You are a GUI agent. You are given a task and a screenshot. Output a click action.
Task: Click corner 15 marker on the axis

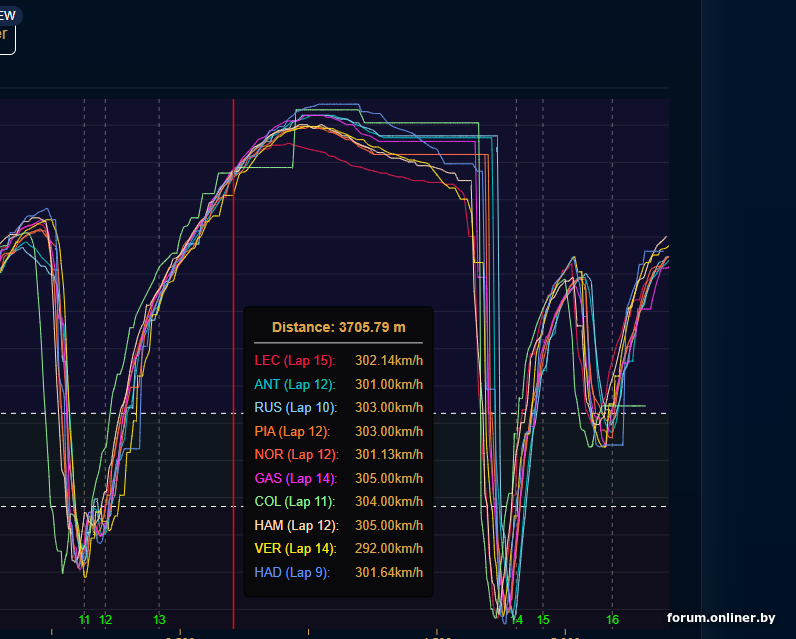543,620
